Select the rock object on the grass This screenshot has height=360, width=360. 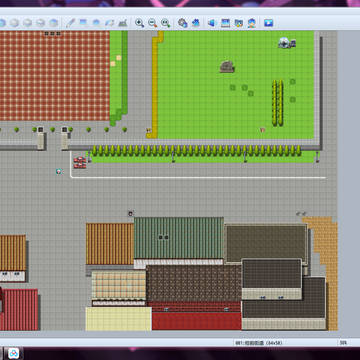coord(227,67)
